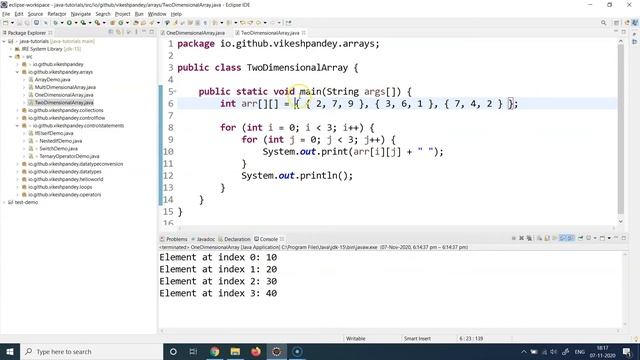Toggle Link with Editor in Package Explorer
The image size is (640, 360).
118,32
